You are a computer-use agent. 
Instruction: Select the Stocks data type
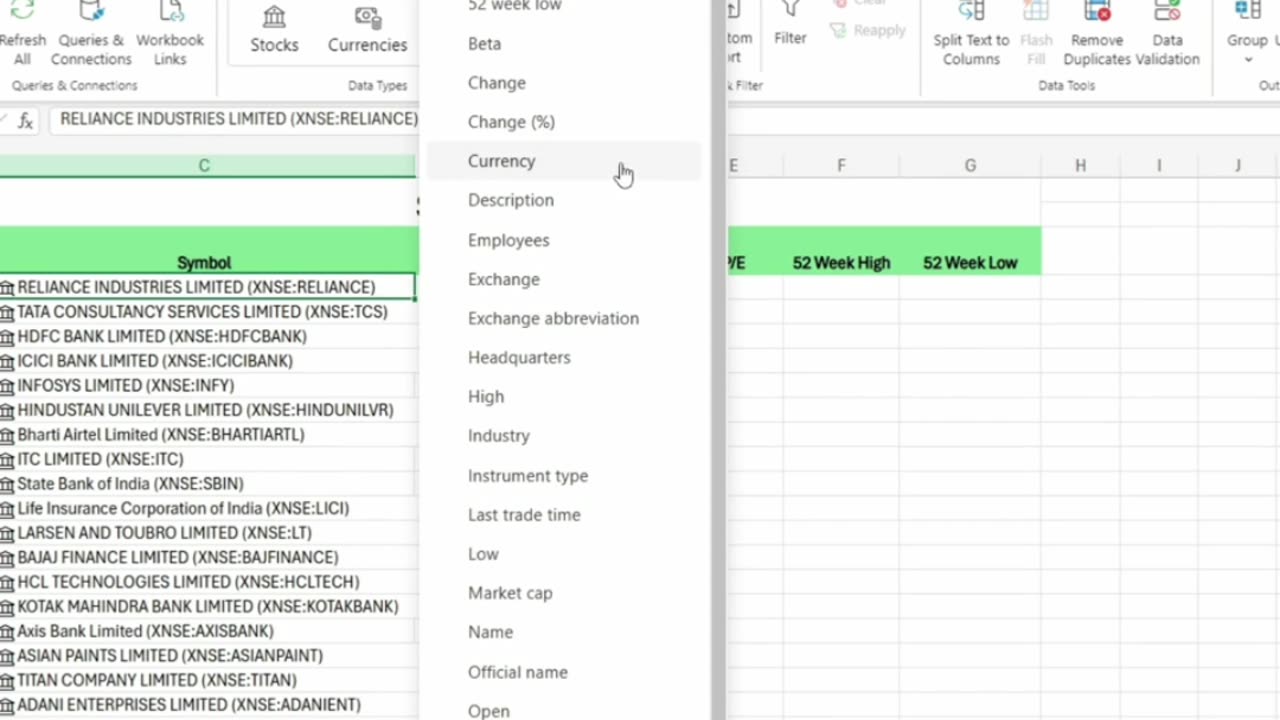click(x=274, y=30)
